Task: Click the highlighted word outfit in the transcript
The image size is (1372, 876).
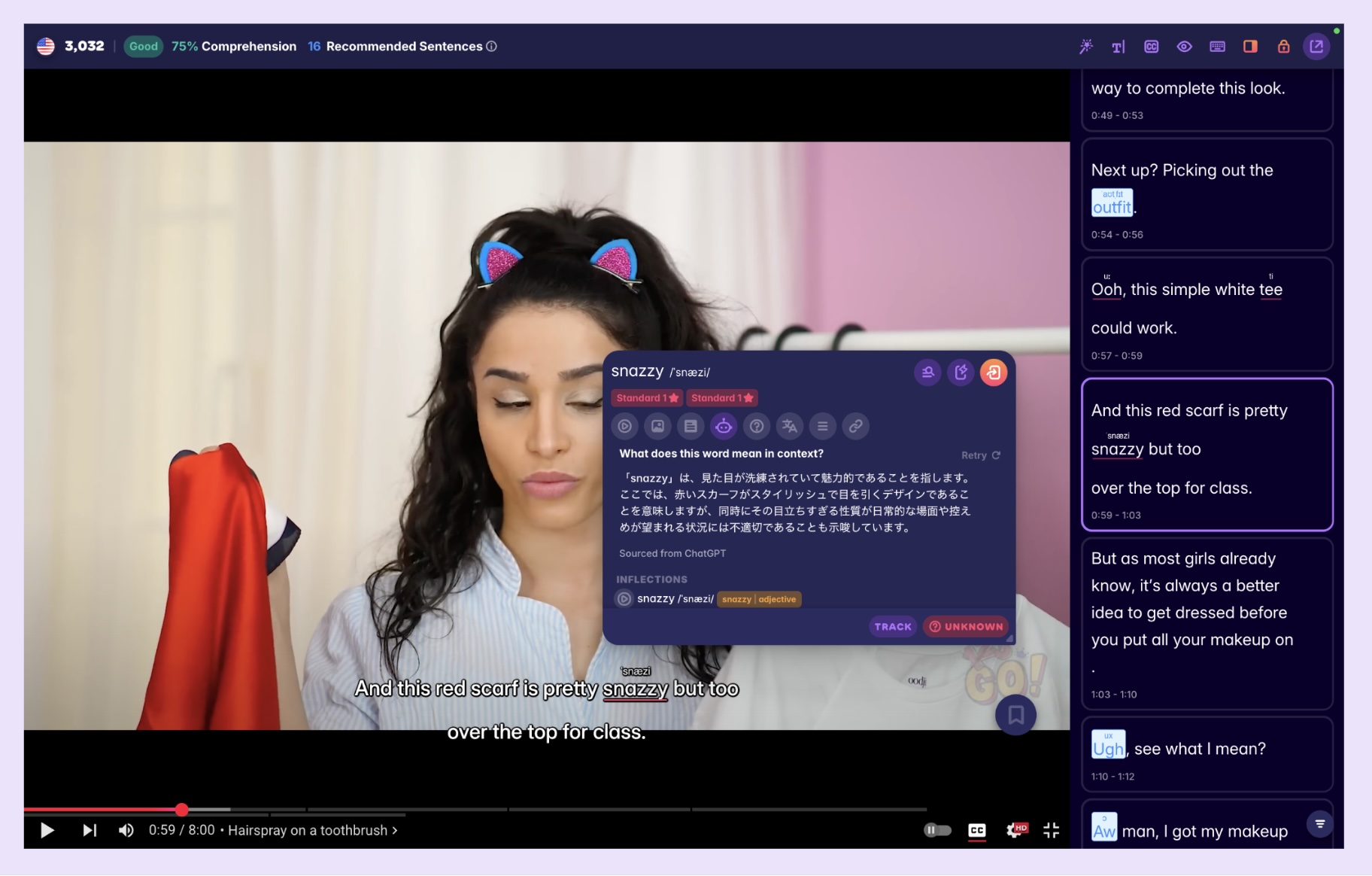Action: pyautogui.click(x=1112, y=202)
